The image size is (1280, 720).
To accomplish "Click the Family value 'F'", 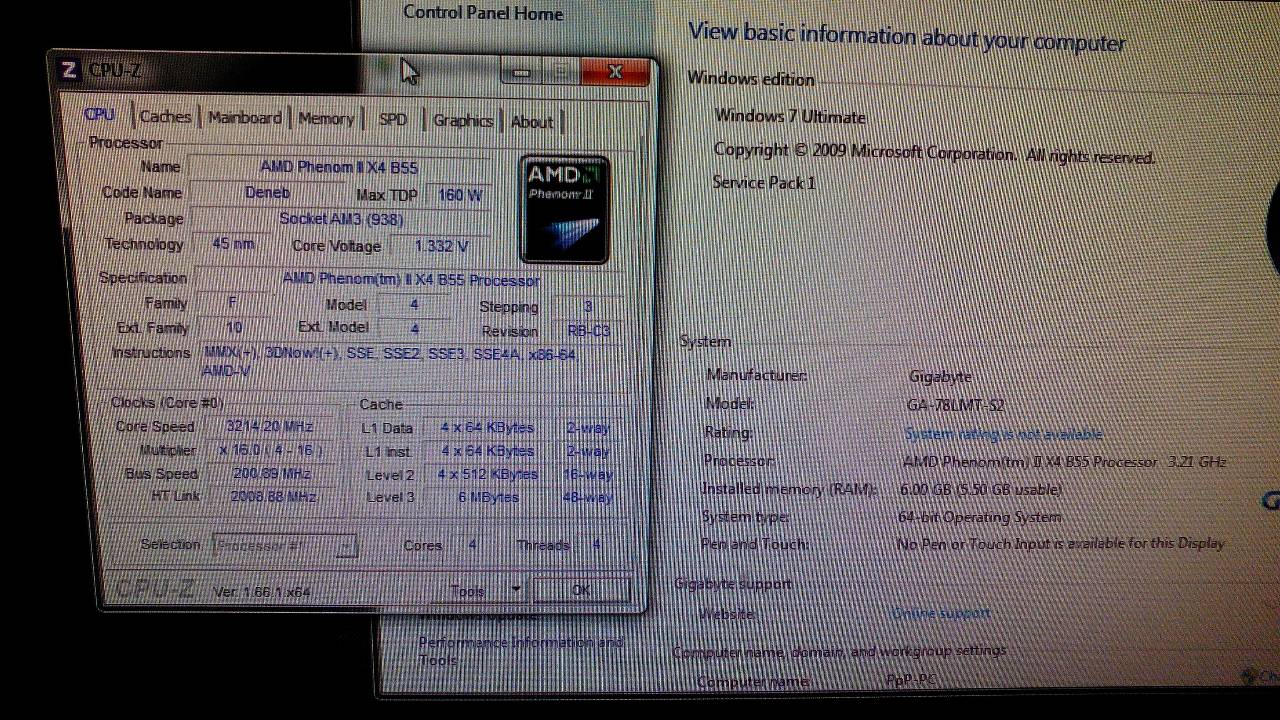I will (233, 303).
